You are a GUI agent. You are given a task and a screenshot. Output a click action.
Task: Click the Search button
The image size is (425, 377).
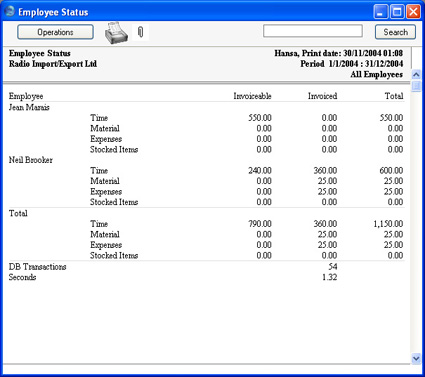coord(395,32)
